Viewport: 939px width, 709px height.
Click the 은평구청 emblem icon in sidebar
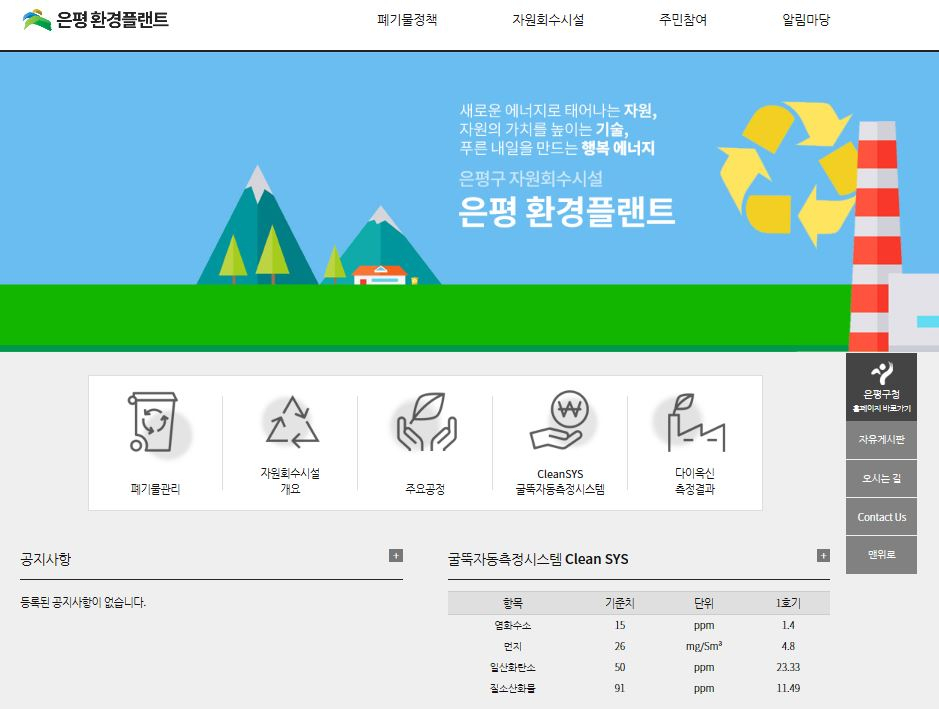coord(882,373)
